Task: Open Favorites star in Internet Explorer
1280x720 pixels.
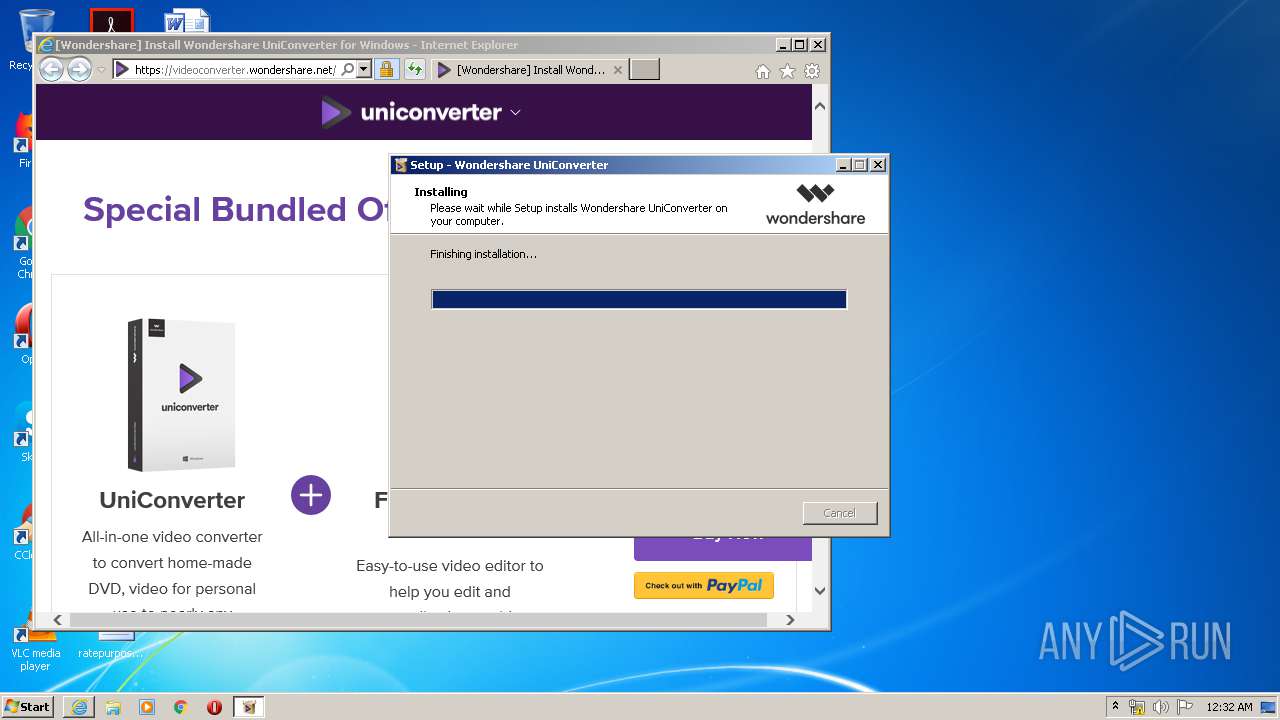Action: [787, 71]
